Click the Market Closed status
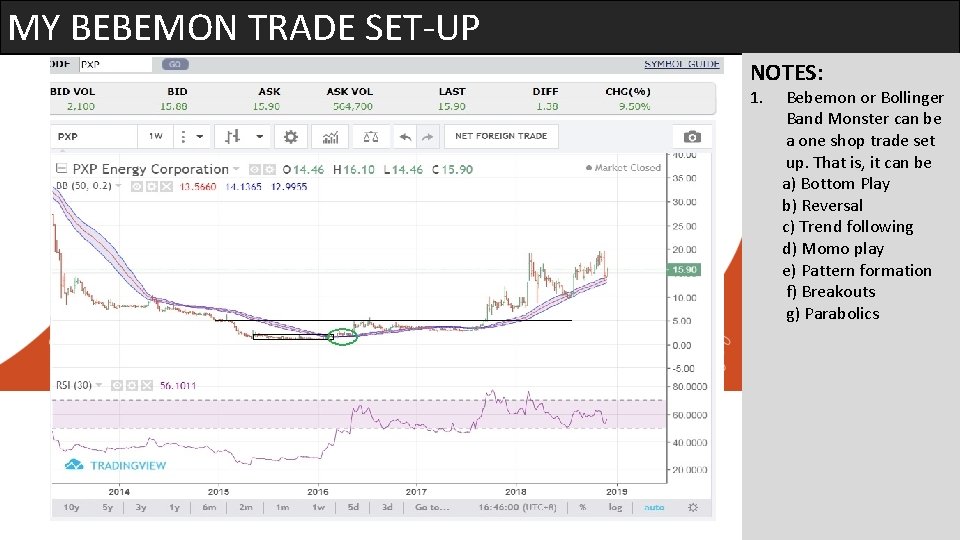Viewport: 960px width, 540px height. 623,167
